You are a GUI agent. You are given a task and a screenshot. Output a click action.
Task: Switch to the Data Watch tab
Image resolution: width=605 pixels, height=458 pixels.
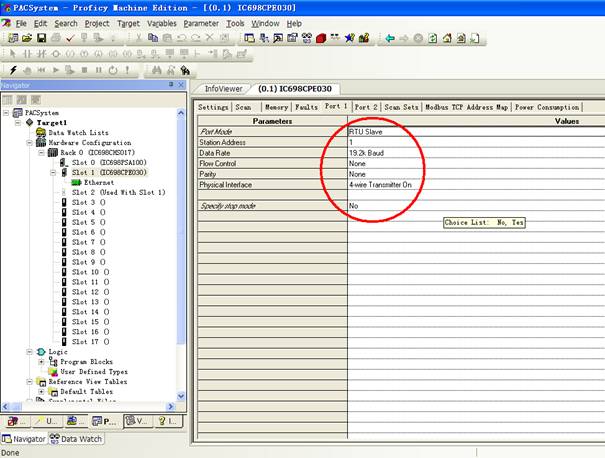(76, 439)
